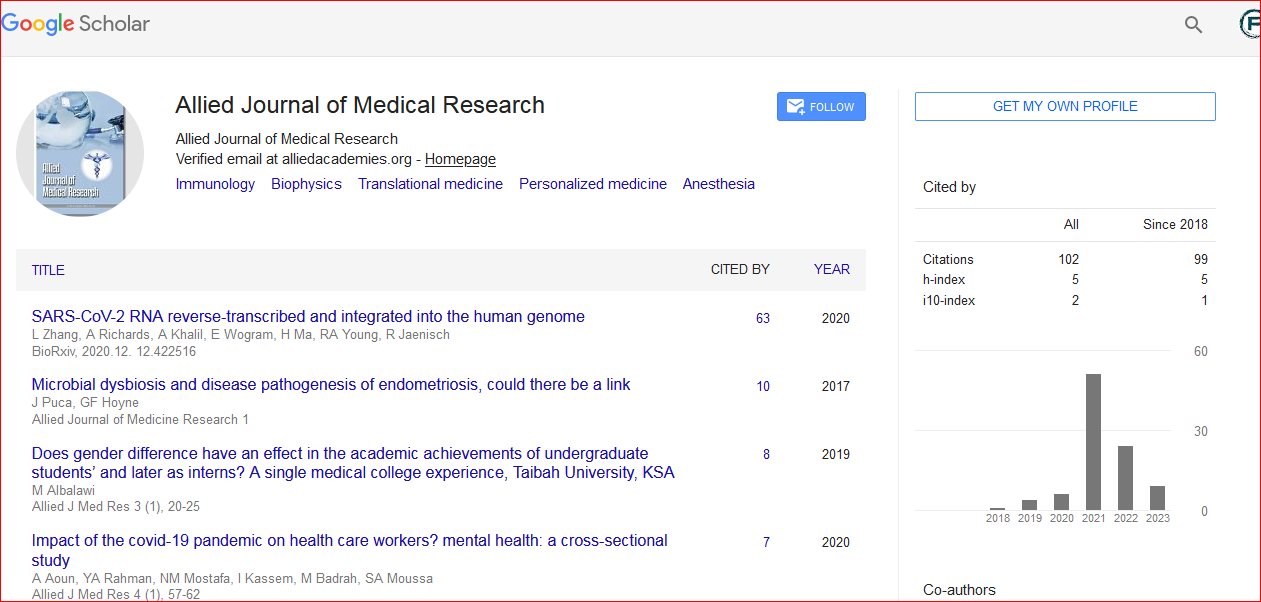This screenshot has height=602, width=1261.
Task: Open the Translational medicine tag
Action: pos(430,184)
